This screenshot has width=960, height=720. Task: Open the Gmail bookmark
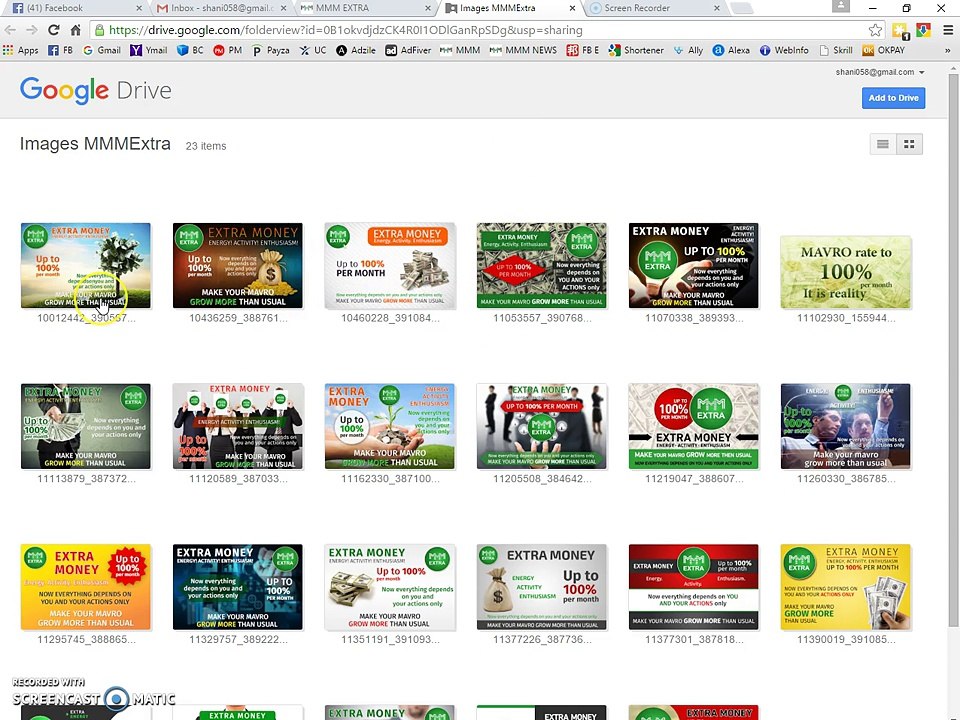click(x=102, y=50)
